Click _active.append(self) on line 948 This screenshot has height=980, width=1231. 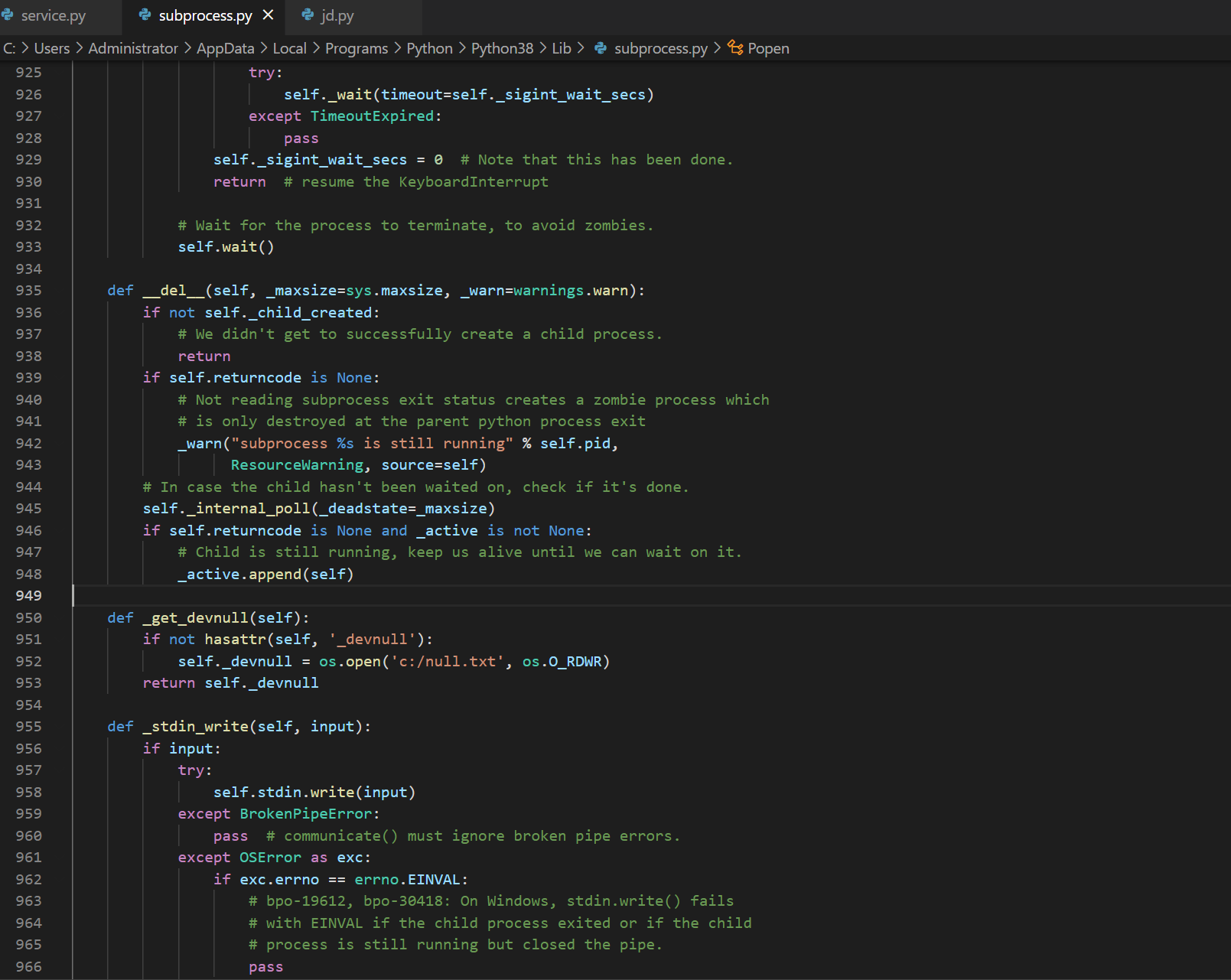click(265, 574)
